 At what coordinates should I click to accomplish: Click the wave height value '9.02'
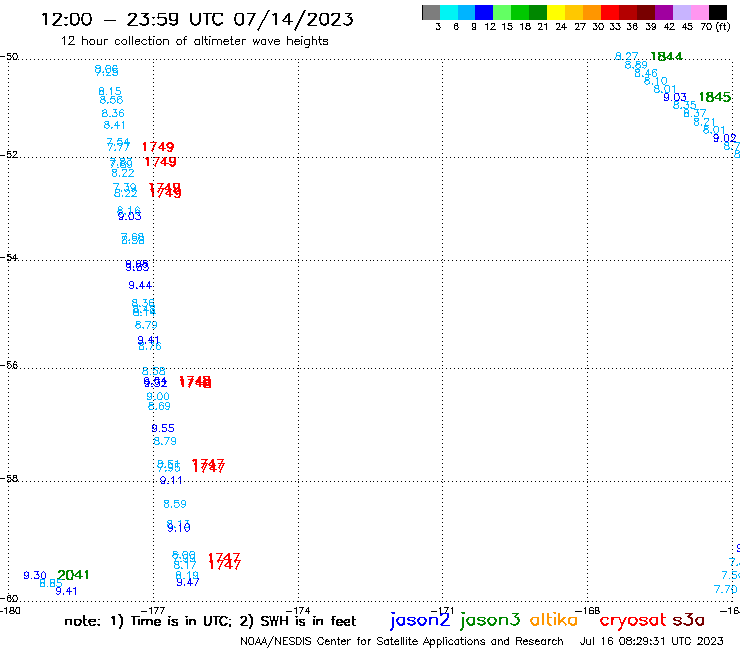click(724, 138)
